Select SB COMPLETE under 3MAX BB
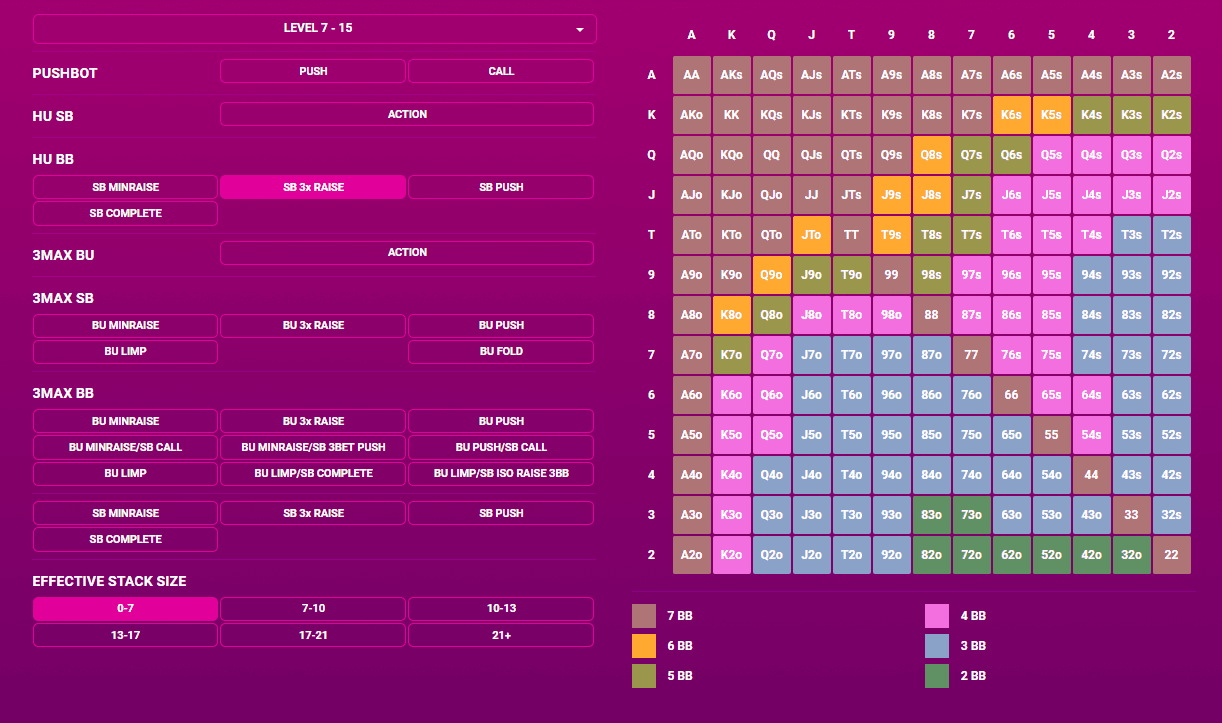The image size is (1222, 723). 125,539
